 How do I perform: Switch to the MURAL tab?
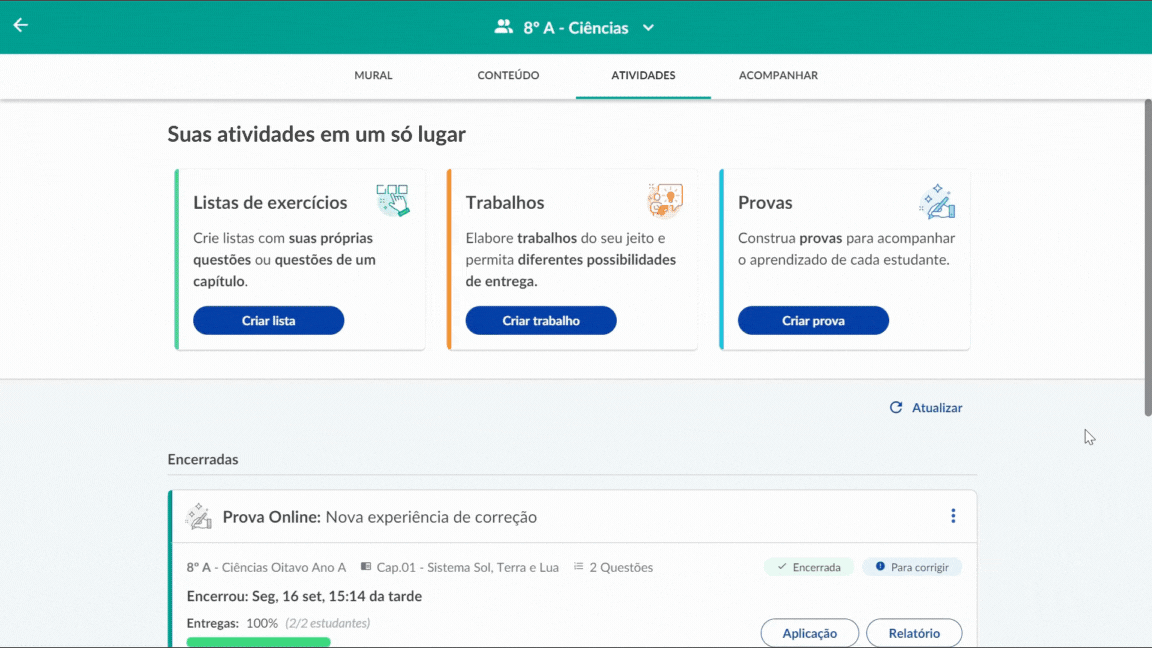(372, 75)
